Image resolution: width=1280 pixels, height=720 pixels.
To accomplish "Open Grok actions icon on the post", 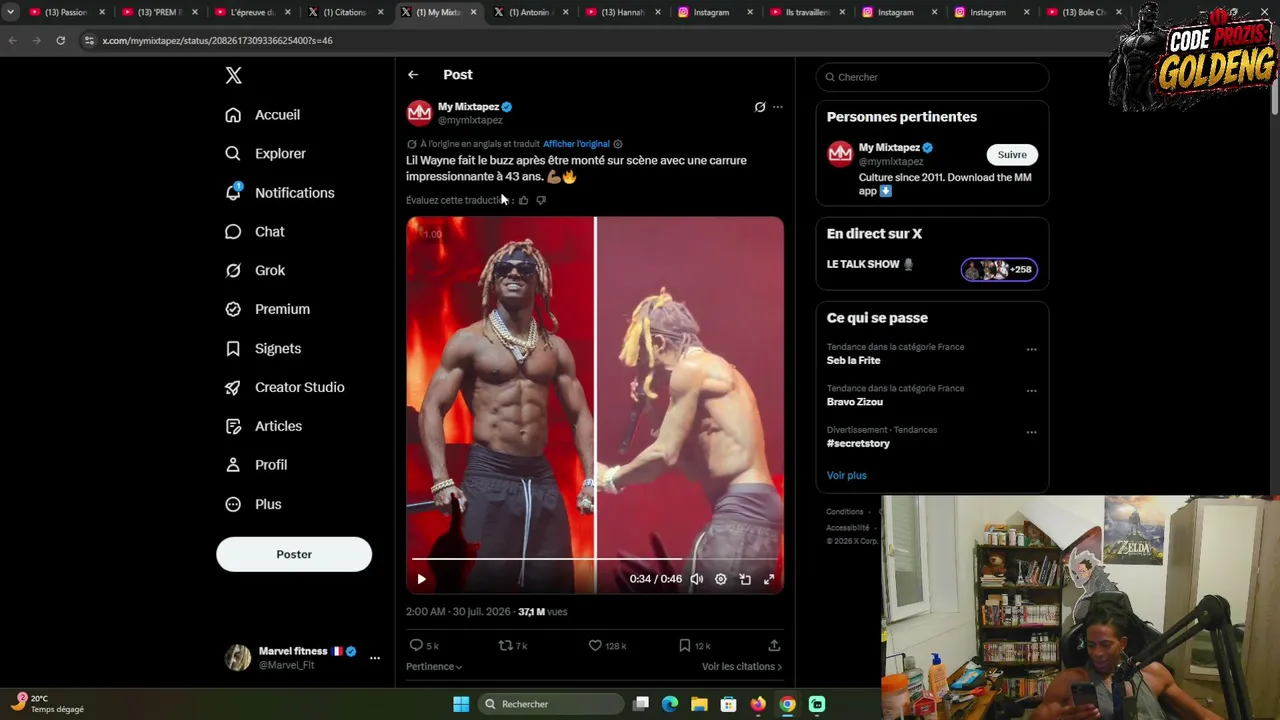I will pos(760,107).
